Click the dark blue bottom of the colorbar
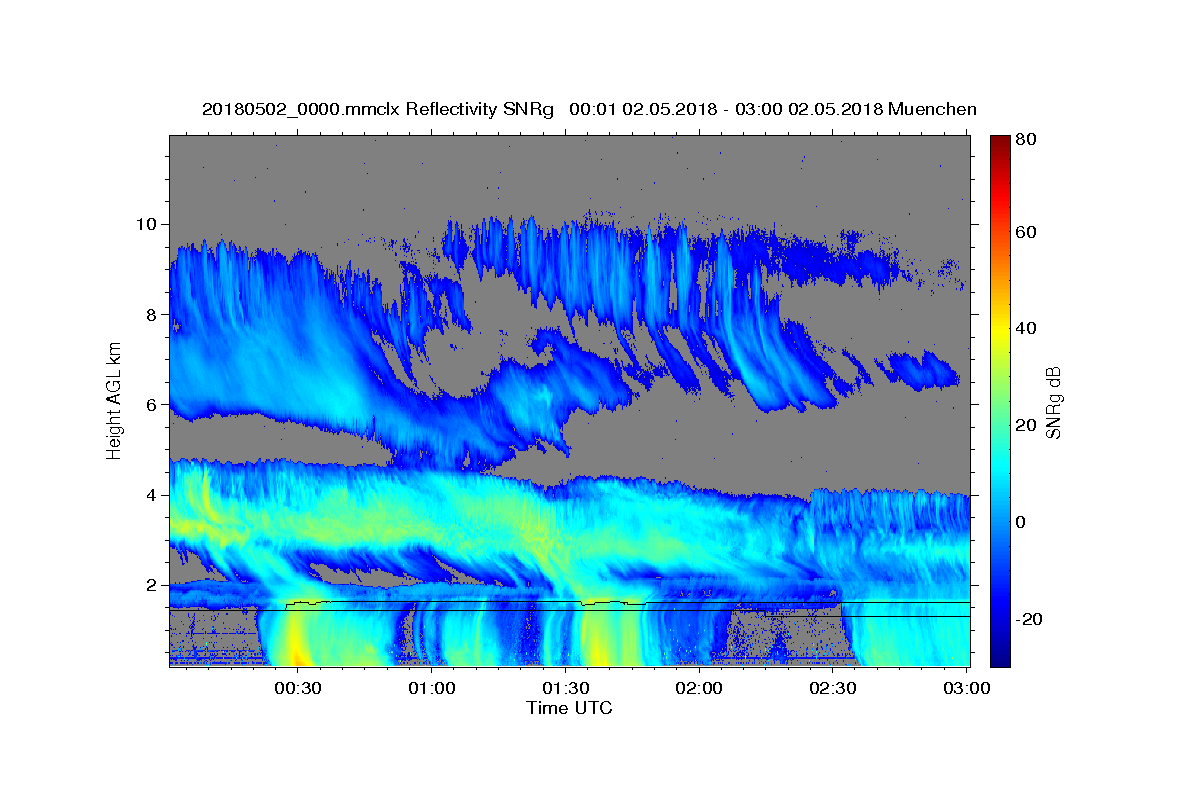Viewport: 1200px width, 800px height. [x=1000, y=658]
